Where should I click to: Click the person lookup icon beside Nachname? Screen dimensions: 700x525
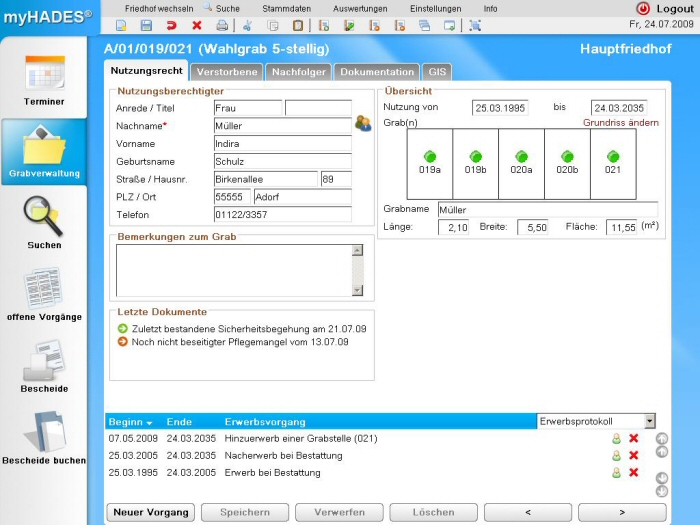pos(363,123)
